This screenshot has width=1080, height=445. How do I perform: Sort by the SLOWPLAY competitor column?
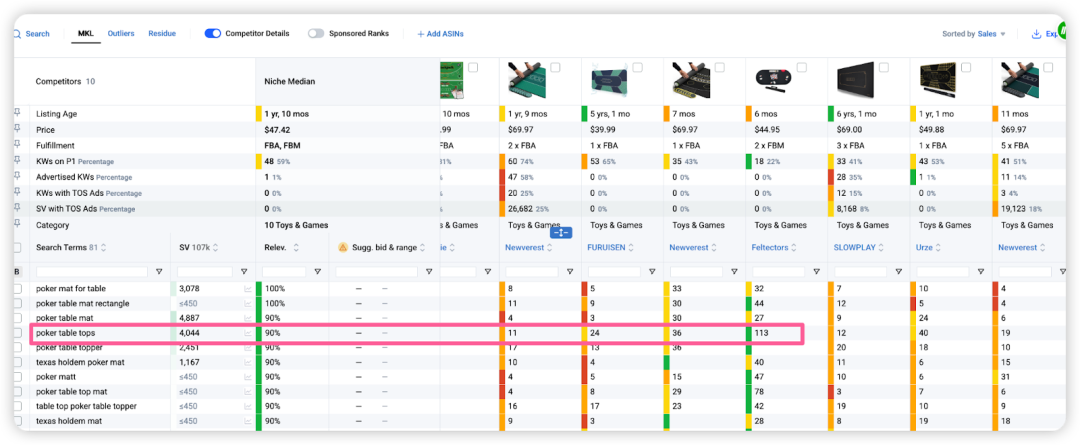click(x=854, y=247)
